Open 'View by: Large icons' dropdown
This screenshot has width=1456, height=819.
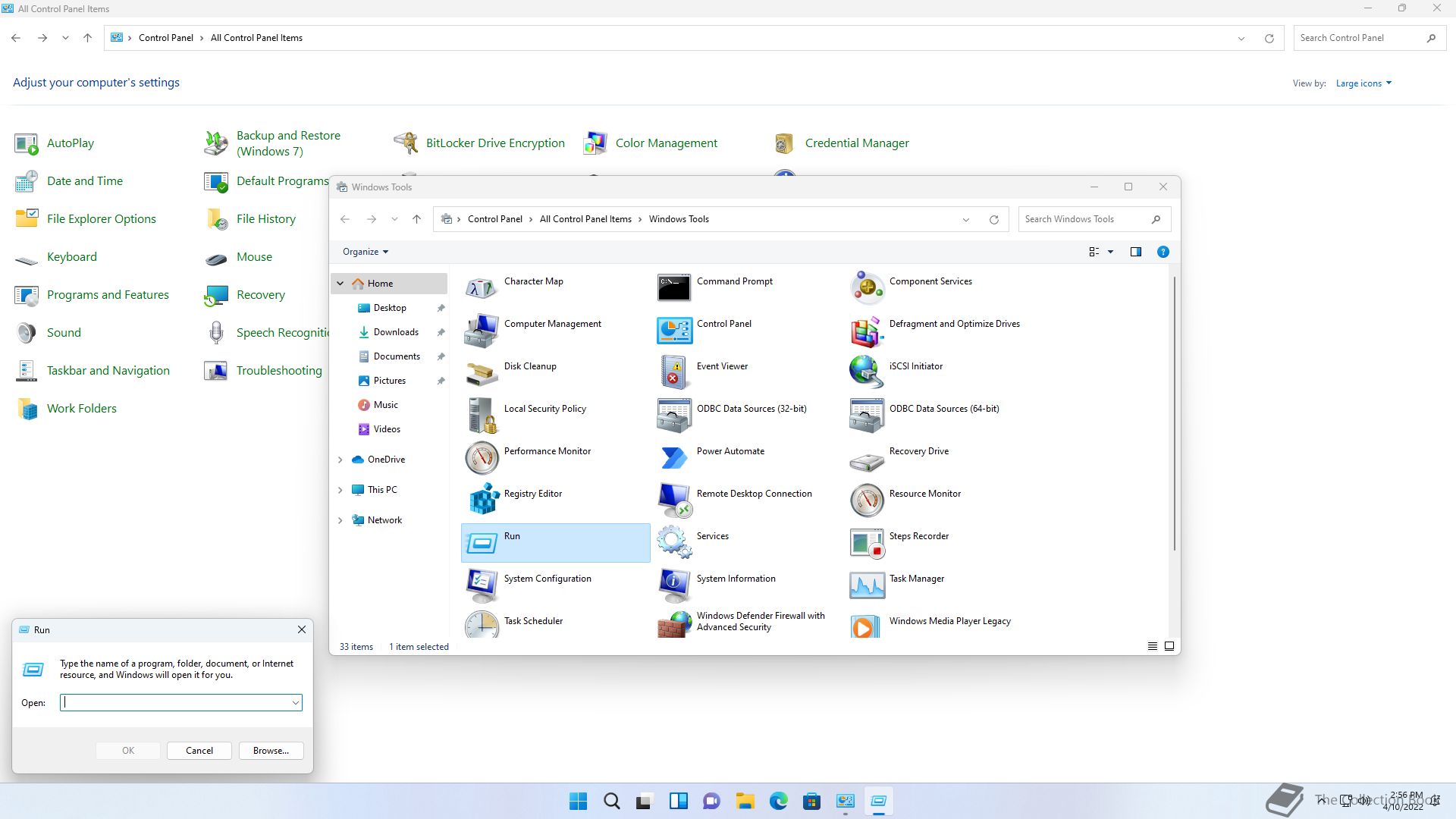click(1363, 83)
